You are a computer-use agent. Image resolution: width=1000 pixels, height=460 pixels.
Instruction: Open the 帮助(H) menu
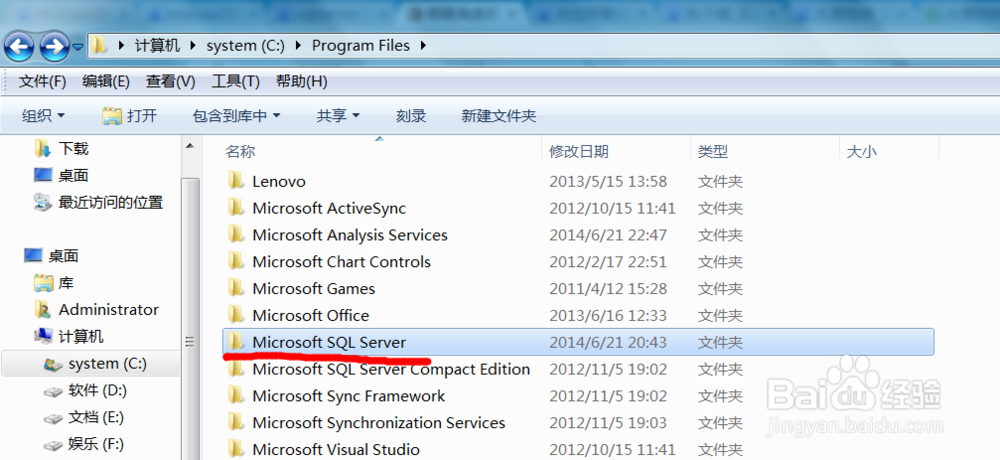tap(302, 82)
